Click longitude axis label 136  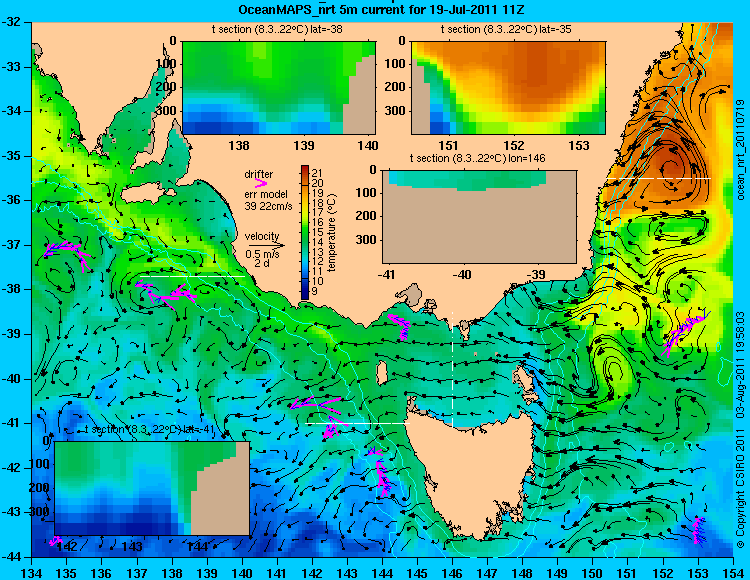point(102,573)
